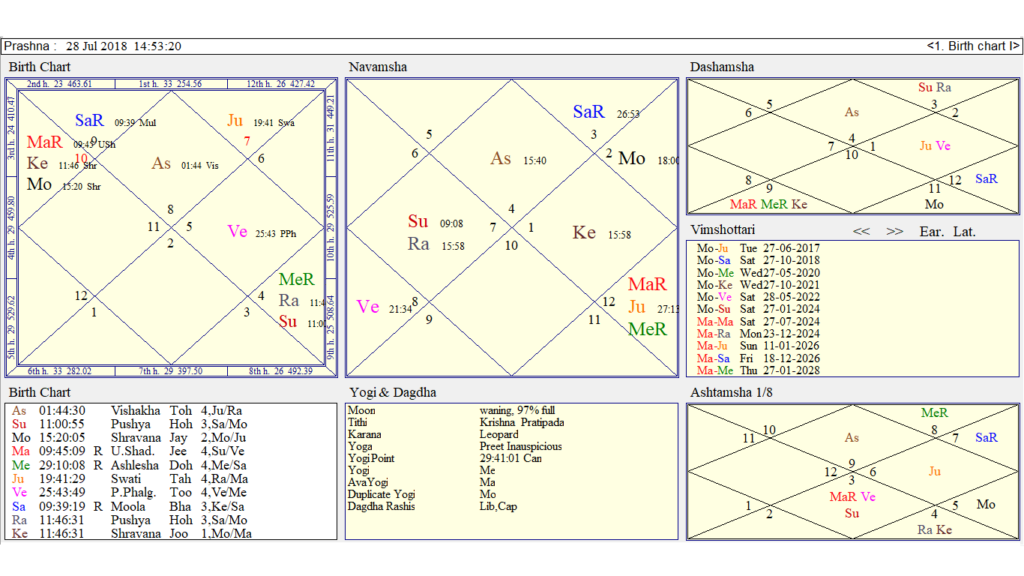Go to earlier Vimshottari periods with '<<'
This screenshot has height=576, width=1024.
point(861,231)
